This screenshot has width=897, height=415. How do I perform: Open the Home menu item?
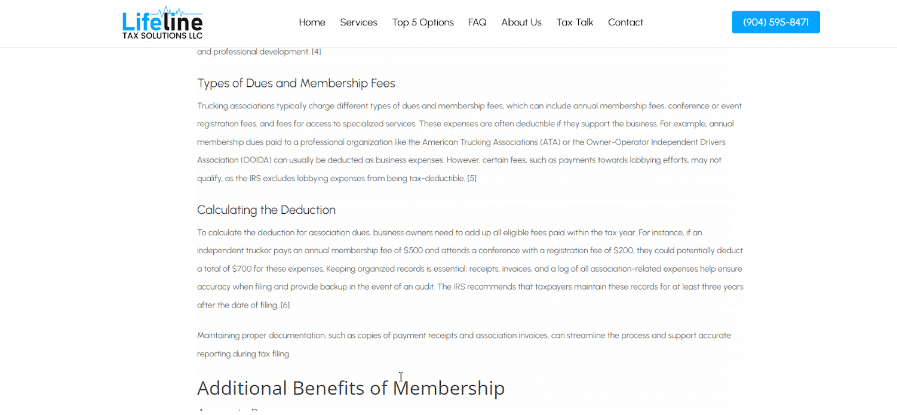coord(312,22)
